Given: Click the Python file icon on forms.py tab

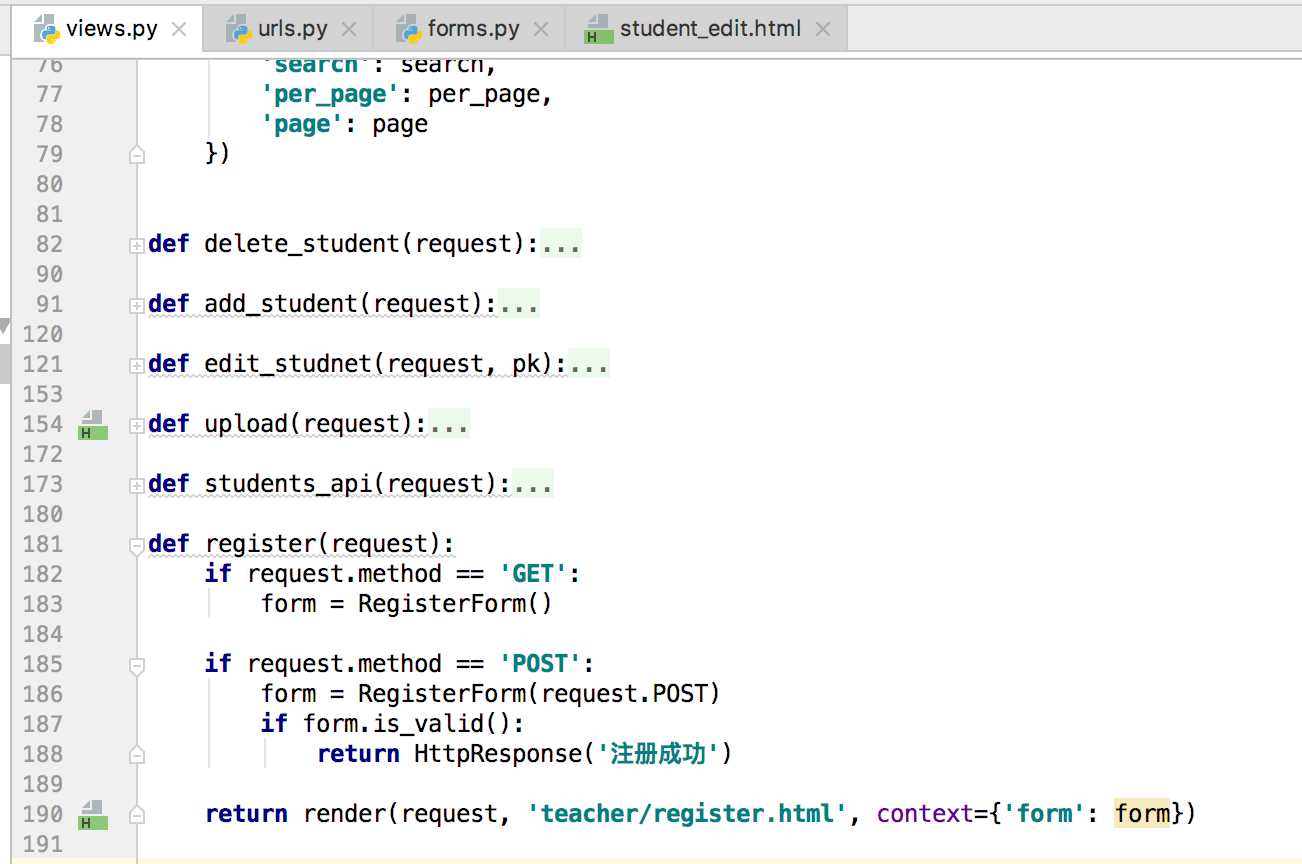Looking at the screenshot, I should [408, 29].
